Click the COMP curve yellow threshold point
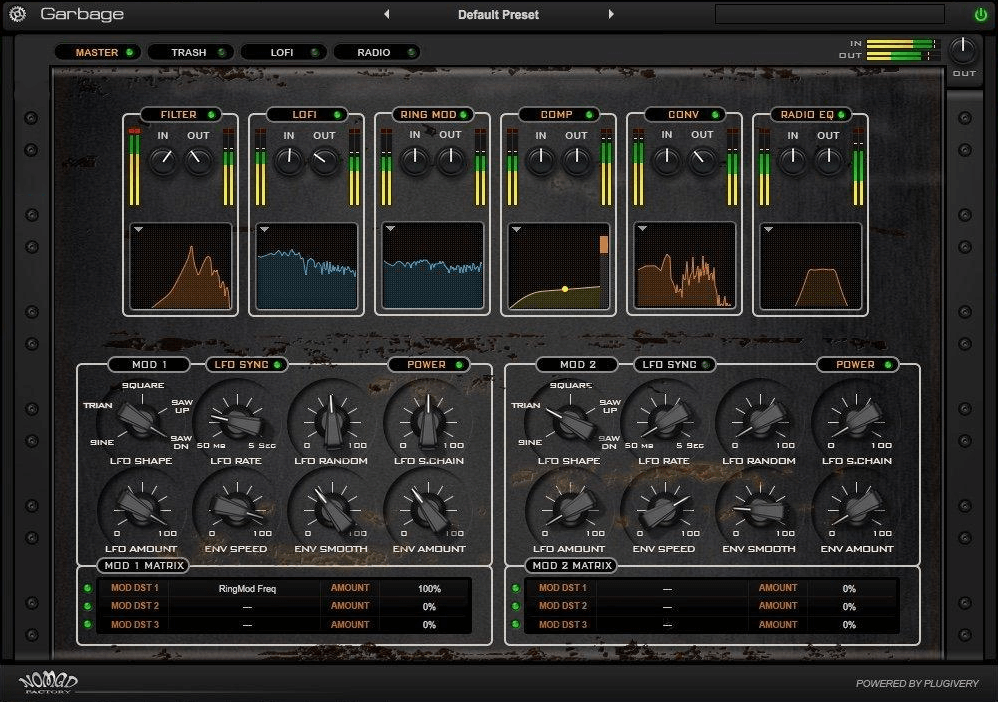The image size is (998, 702). click(x=565, y=289)
